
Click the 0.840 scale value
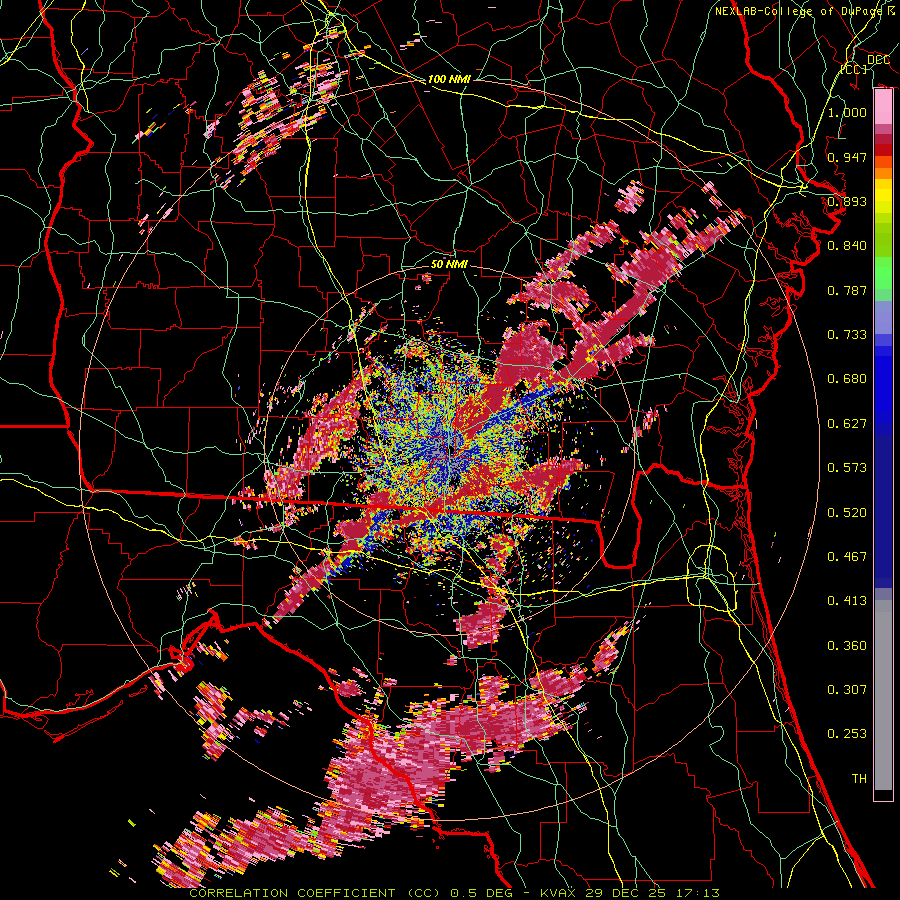[847, 246]
